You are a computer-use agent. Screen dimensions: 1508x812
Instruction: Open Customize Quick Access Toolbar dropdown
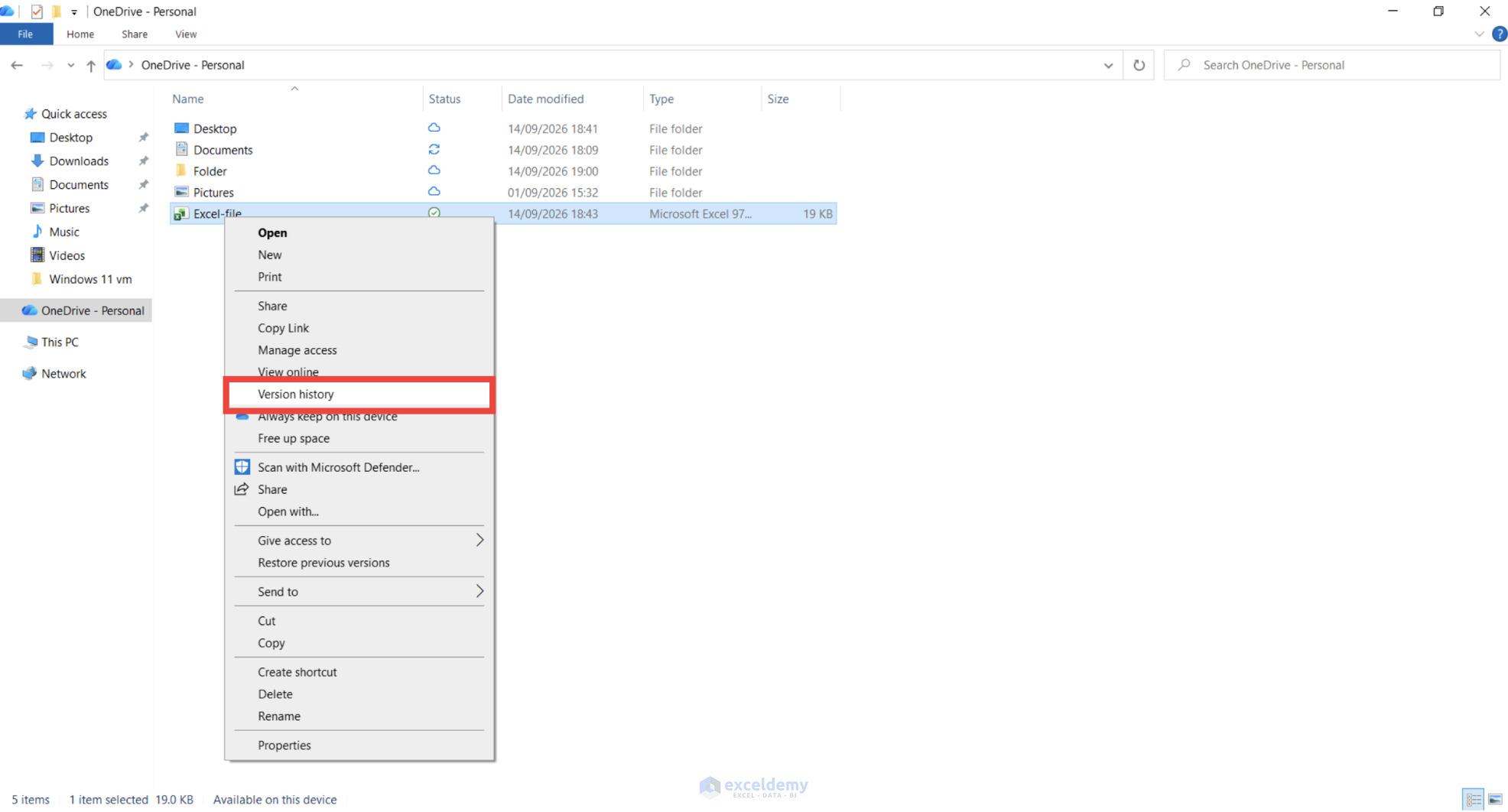coord(74,12)
